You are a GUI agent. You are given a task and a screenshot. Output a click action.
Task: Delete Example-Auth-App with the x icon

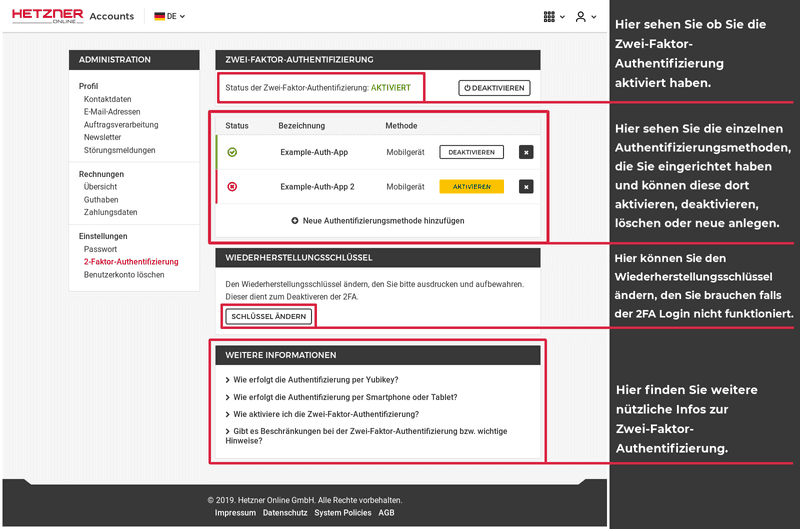(x=526, y=153)
